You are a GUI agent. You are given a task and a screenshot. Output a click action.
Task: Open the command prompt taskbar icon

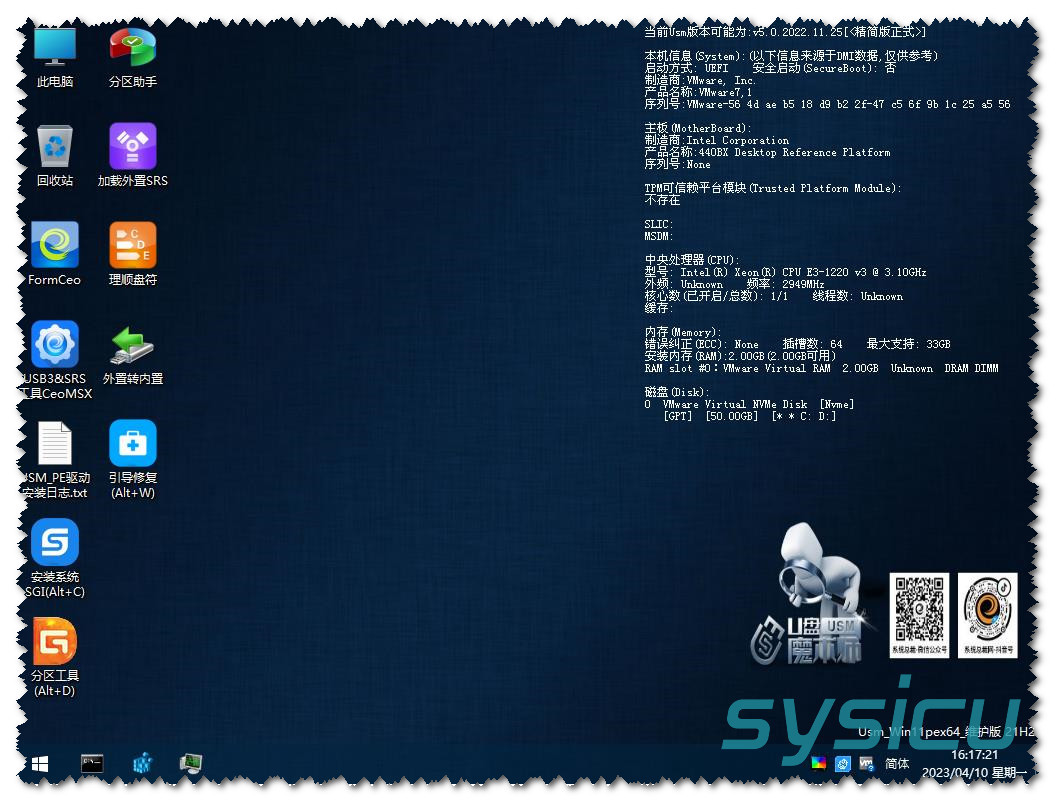92,764
